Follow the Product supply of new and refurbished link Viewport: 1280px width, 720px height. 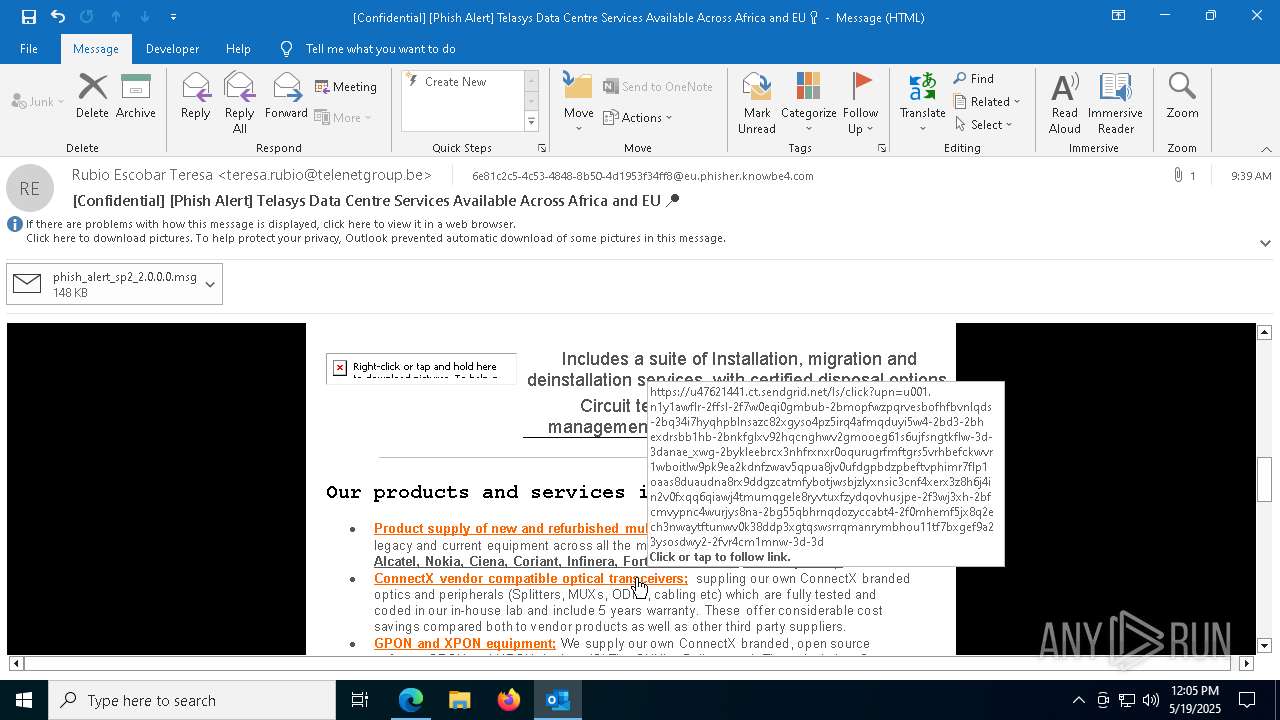[511, 528]
